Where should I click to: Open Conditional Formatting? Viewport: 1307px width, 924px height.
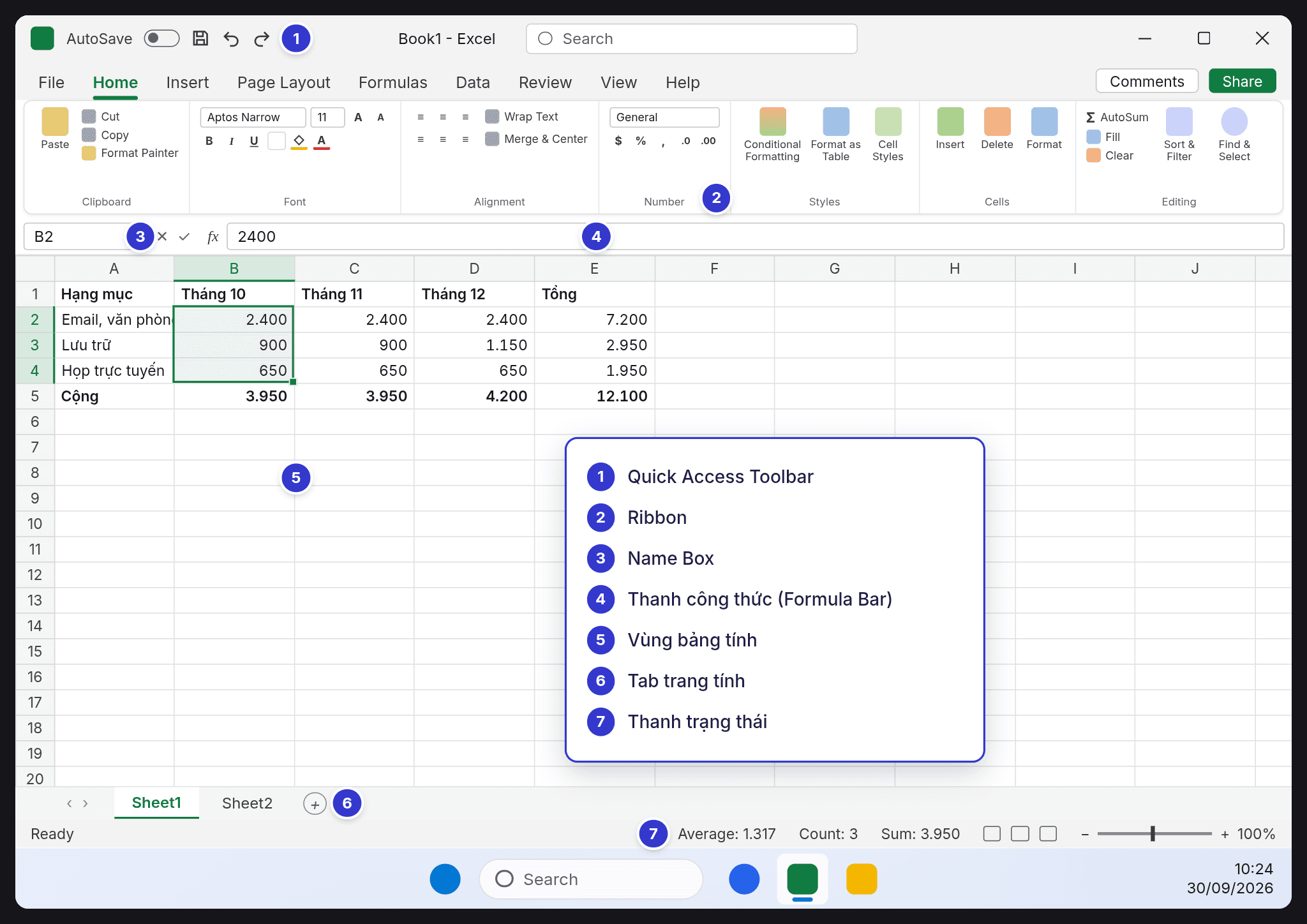pos(772,135)
